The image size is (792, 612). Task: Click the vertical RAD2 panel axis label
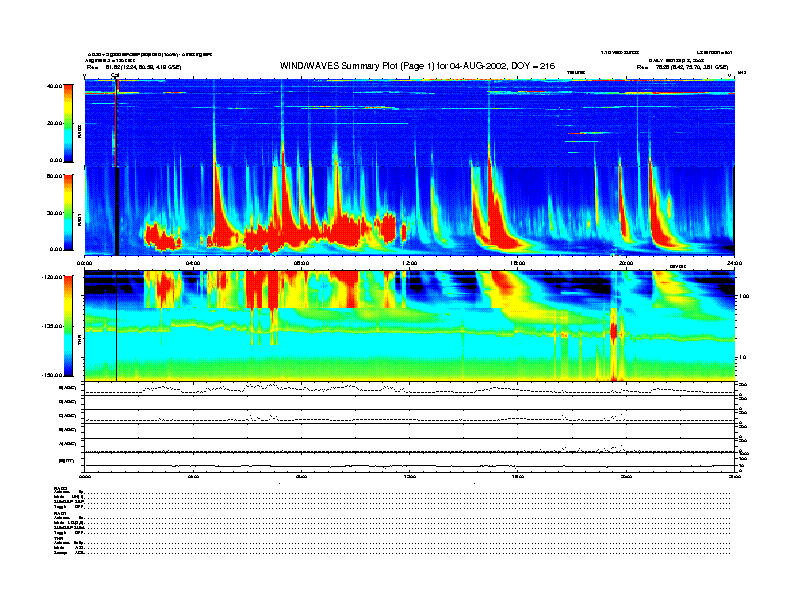pyautogui.click(x=79, y=129)
